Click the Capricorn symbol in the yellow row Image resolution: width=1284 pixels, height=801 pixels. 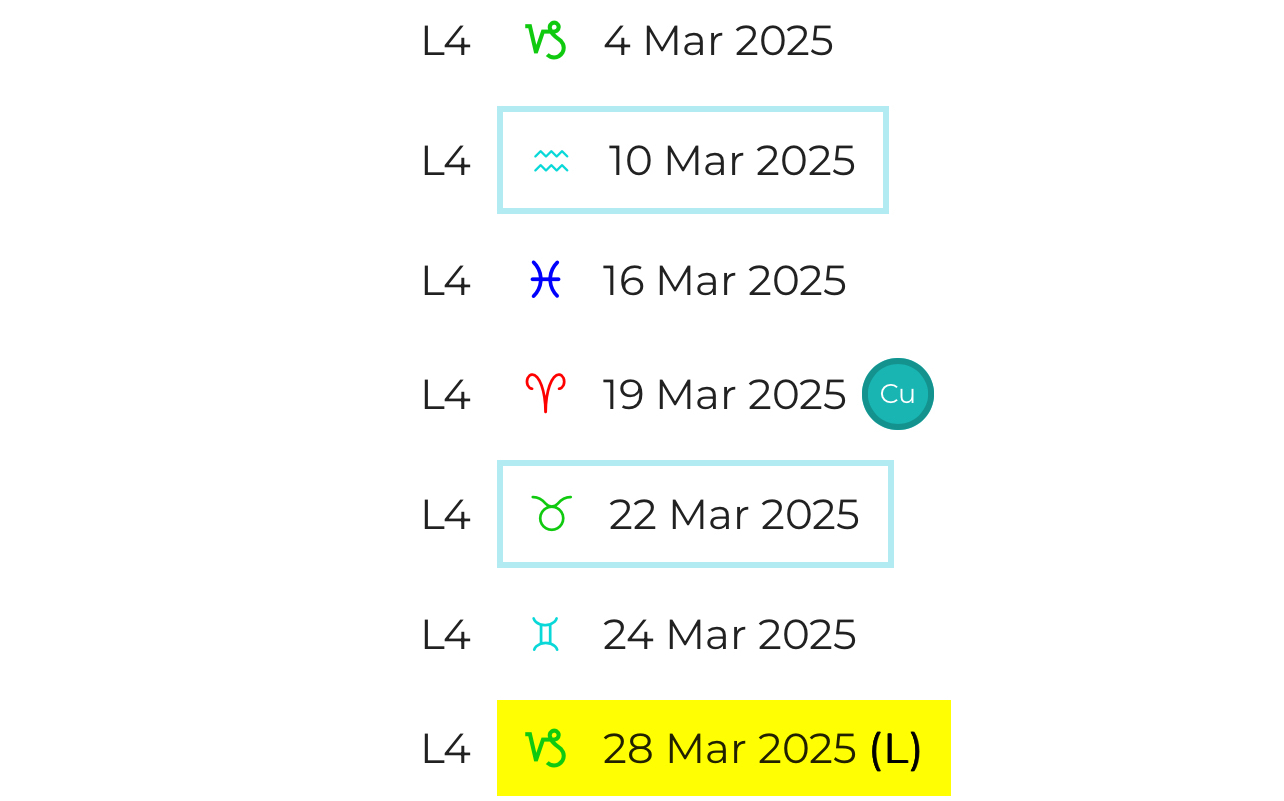point(546,749)
